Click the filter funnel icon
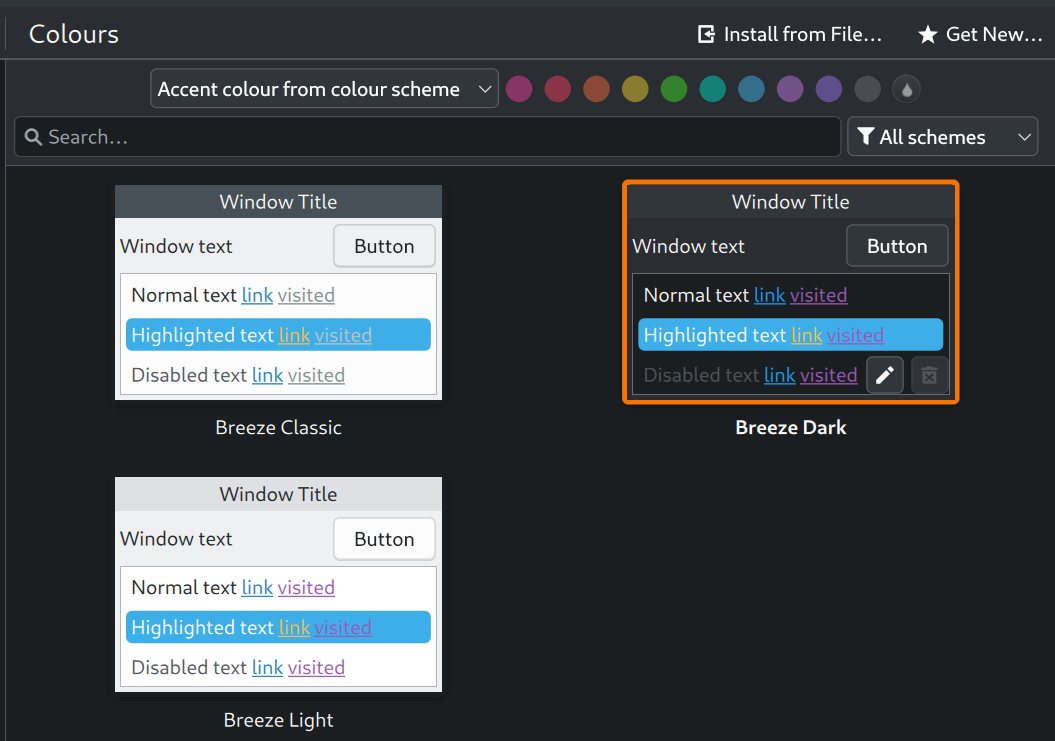 tap(867, 137)
